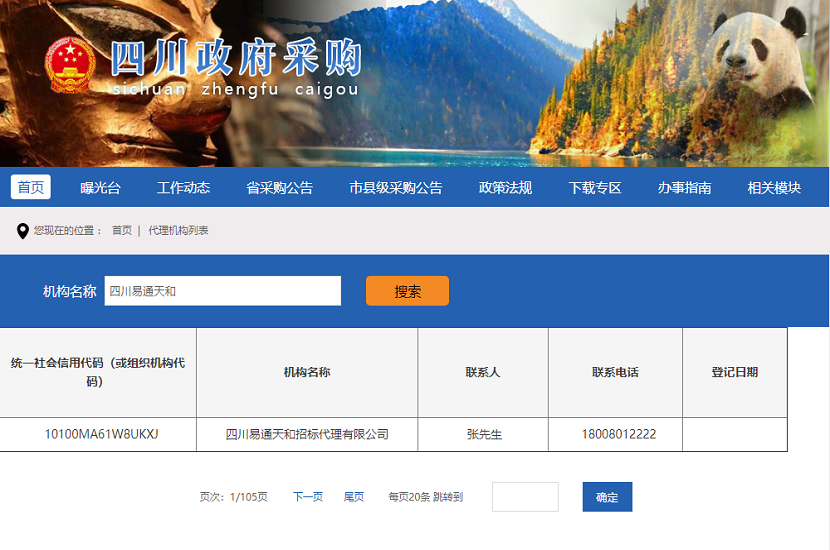This screenshot has width=830, height=550.
Task: Click the 联系人 column header
Action: point(483,372)
